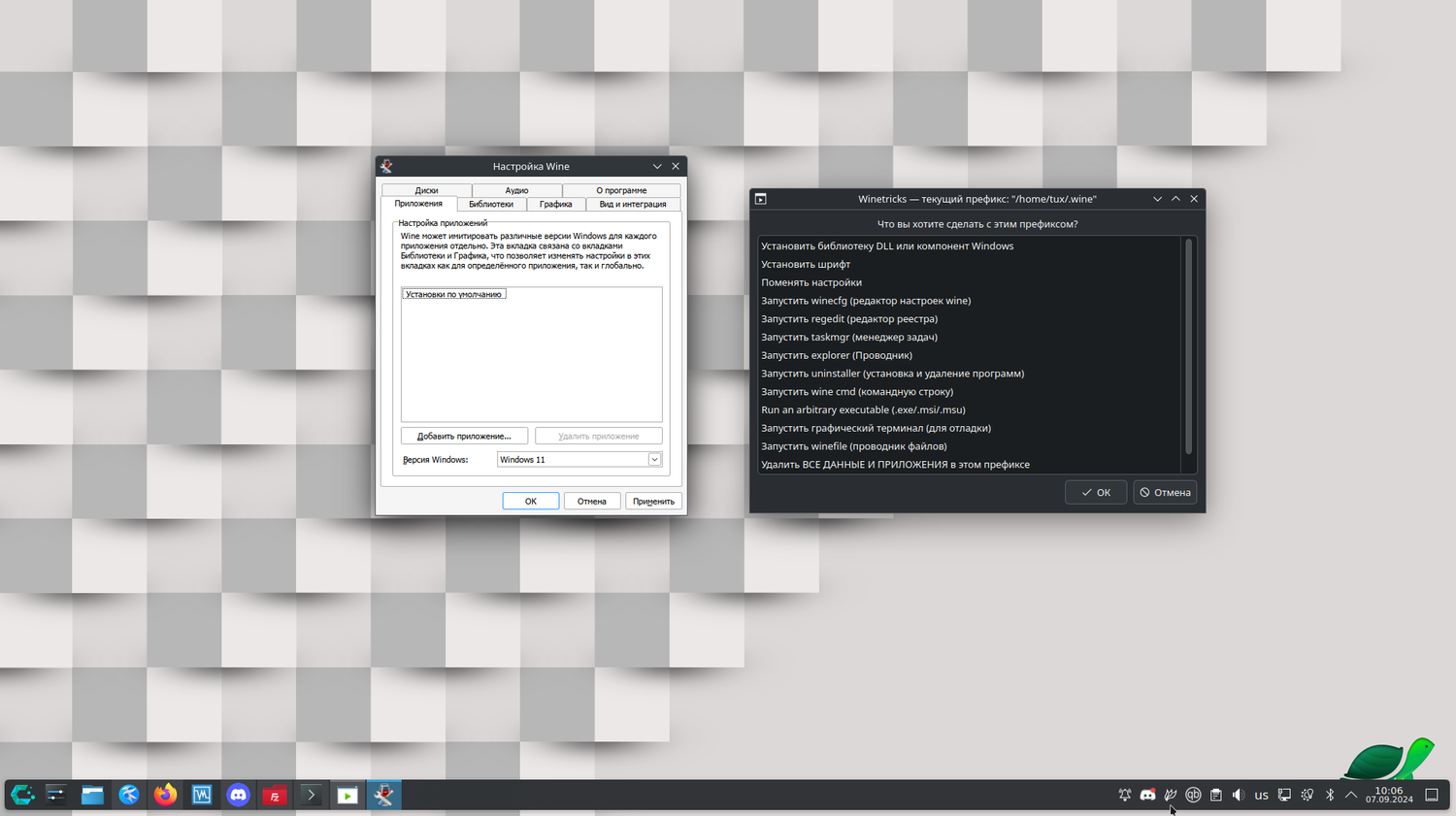Viewport: 1456px width, 816px height.
Task: Switch keyboard layout indicator 'us'
Action: [x=1261, y=795]
